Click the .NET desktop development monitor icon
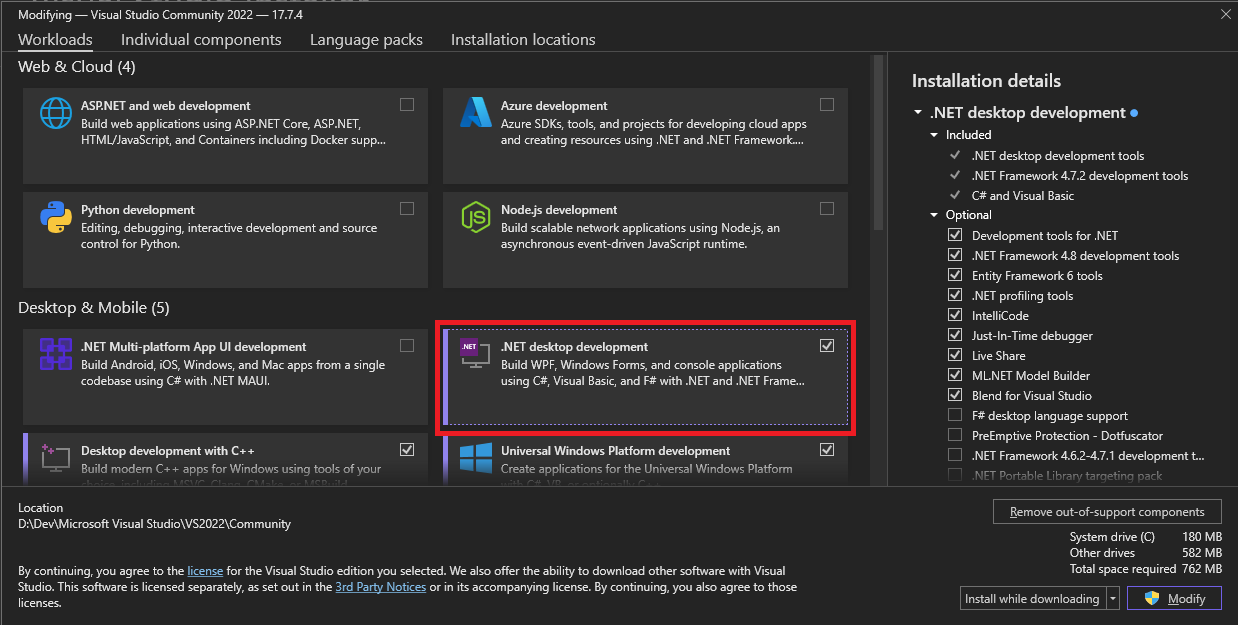The image size is (1238, 625). pos(474,354)
